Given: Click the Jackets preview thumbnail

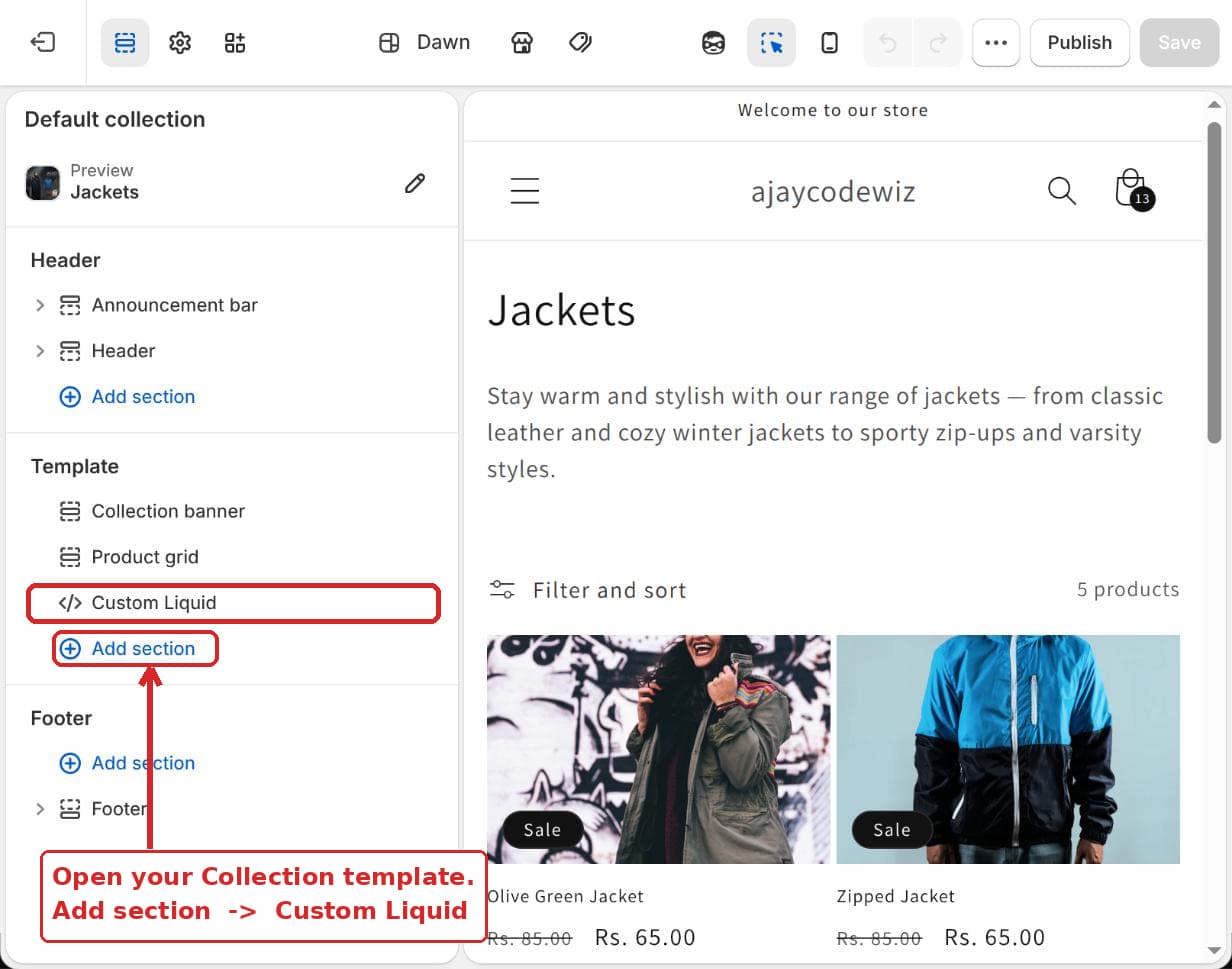Looking at the screenshot, I should (43, 183).
